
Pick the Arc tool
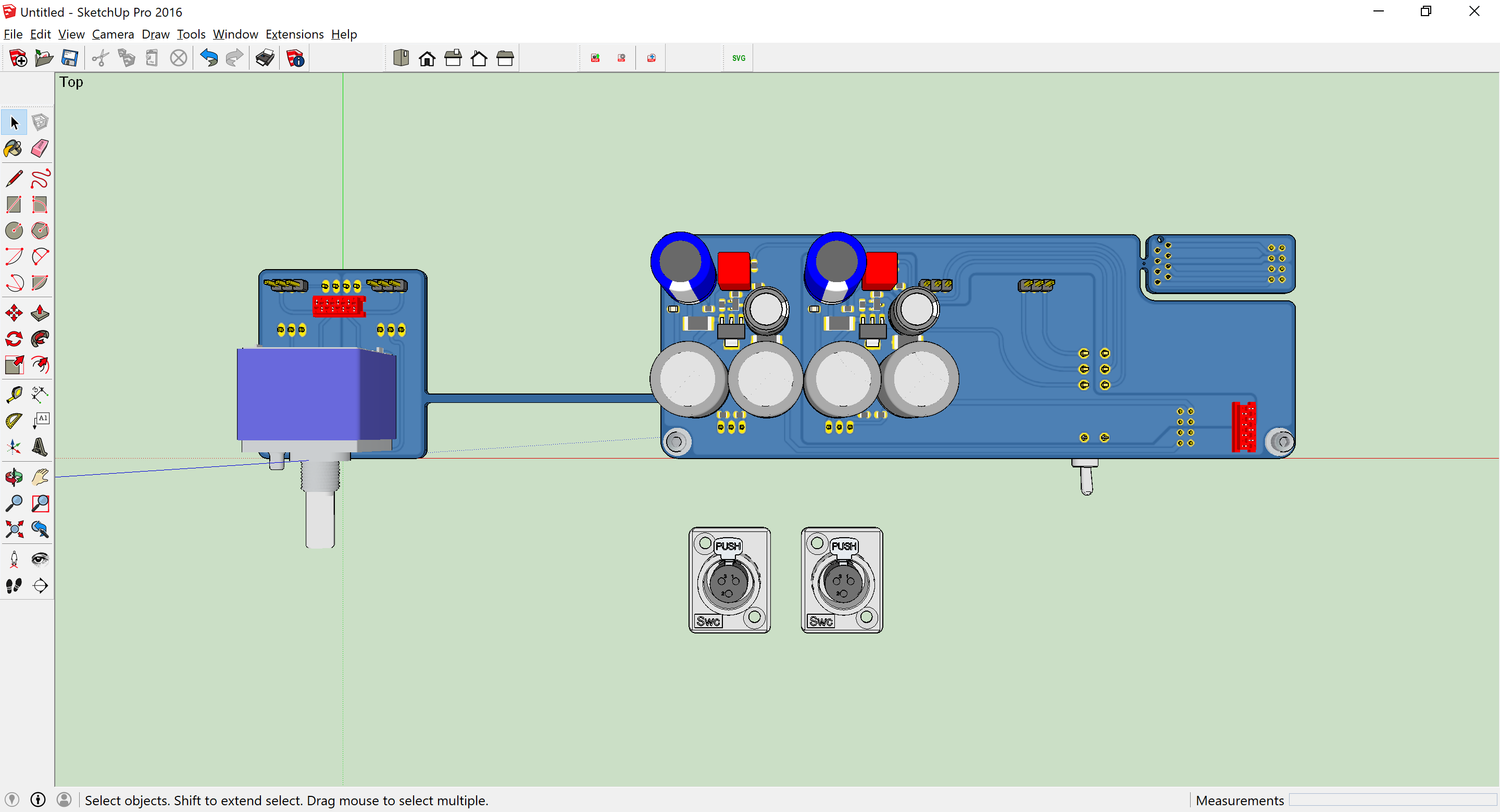coord(14,256)
